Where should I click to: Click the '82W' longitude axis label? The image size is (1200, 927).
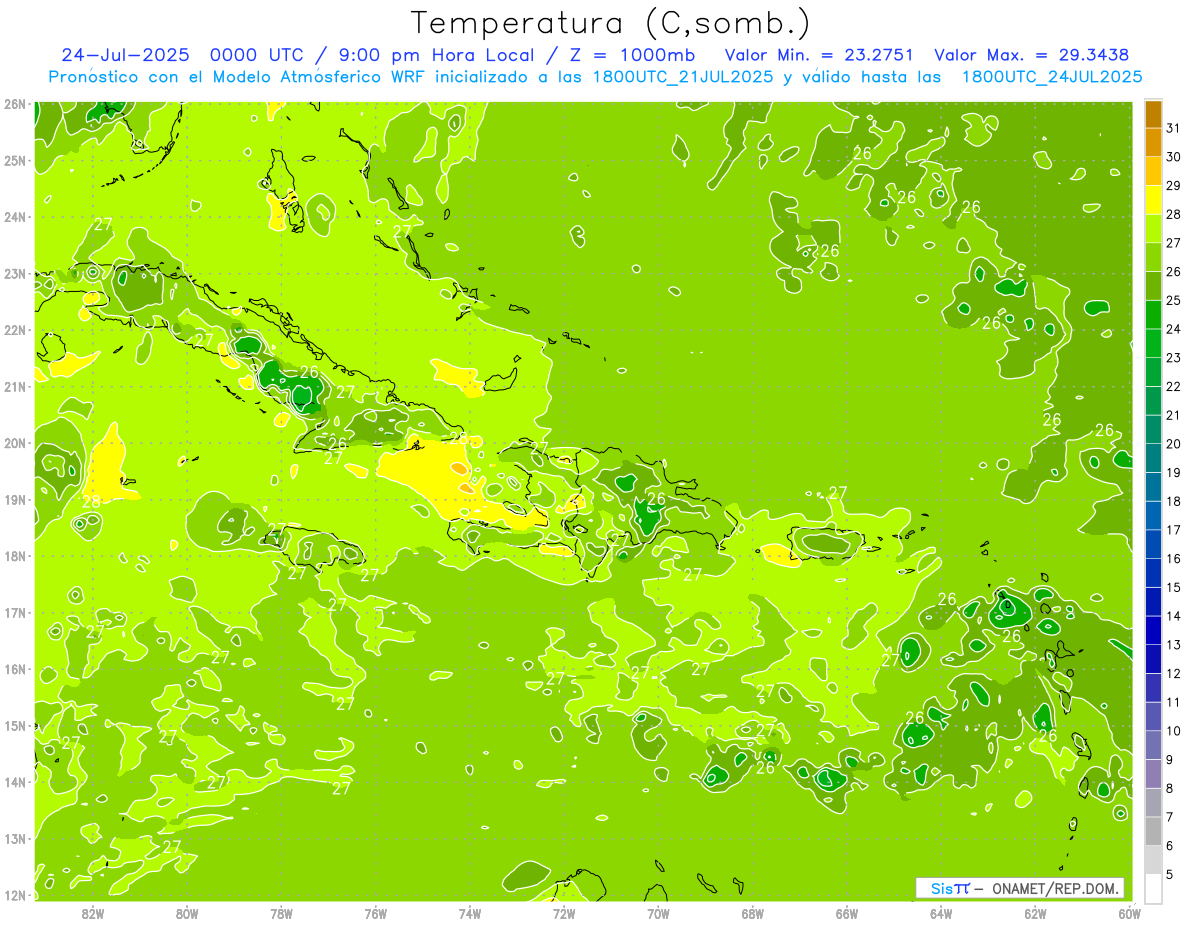coord(93,913)
